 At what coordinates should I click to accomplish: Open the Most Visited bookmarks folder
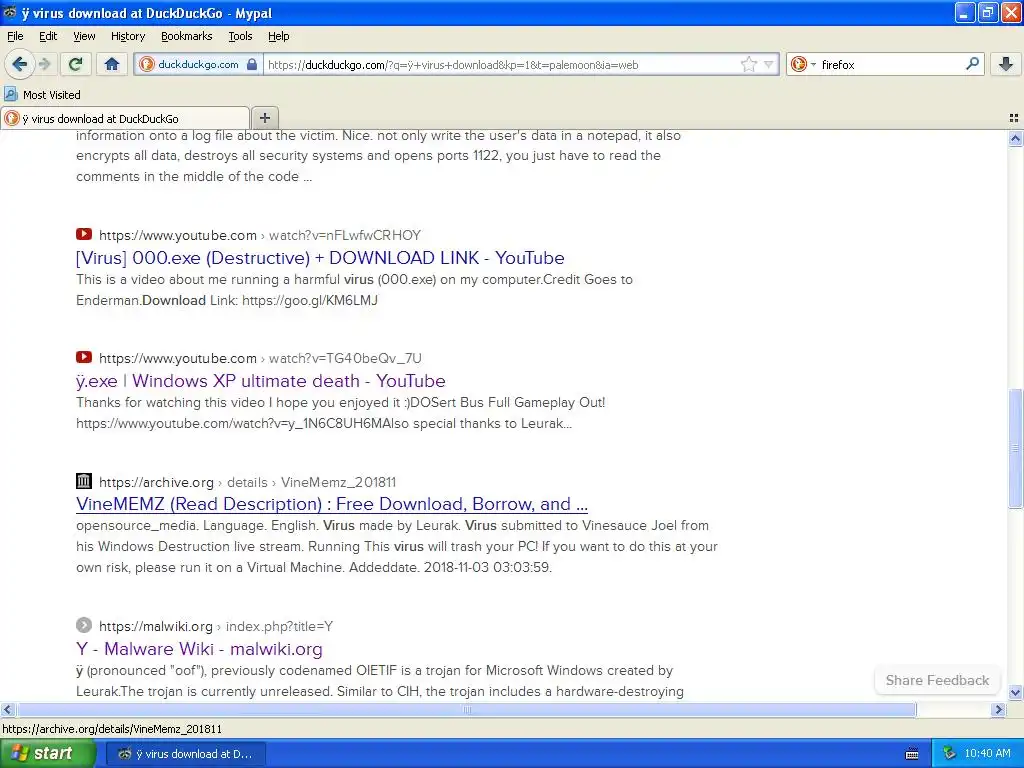pyautogui.click(x=42, y=95)
